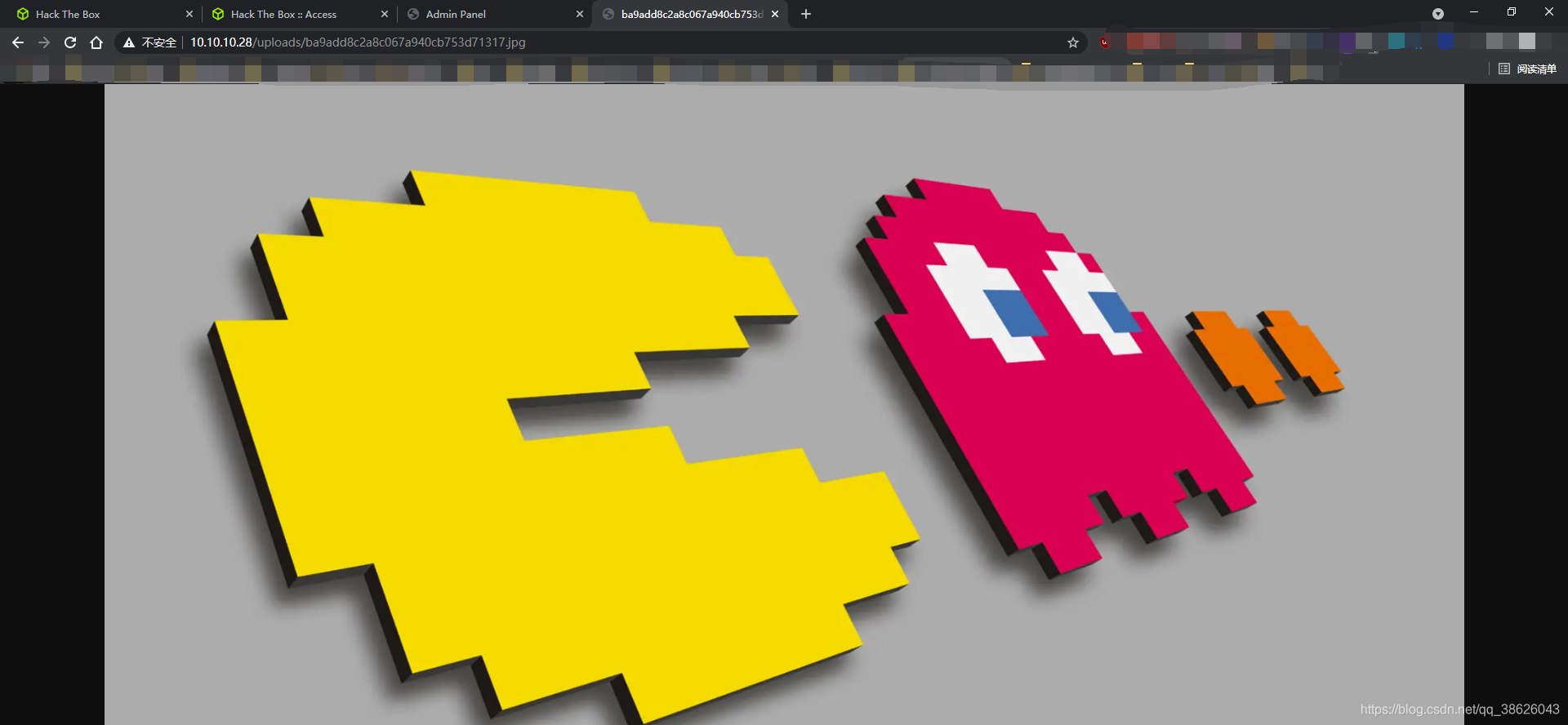Switch to the Admin Panel tab

[x=494, y=14]
